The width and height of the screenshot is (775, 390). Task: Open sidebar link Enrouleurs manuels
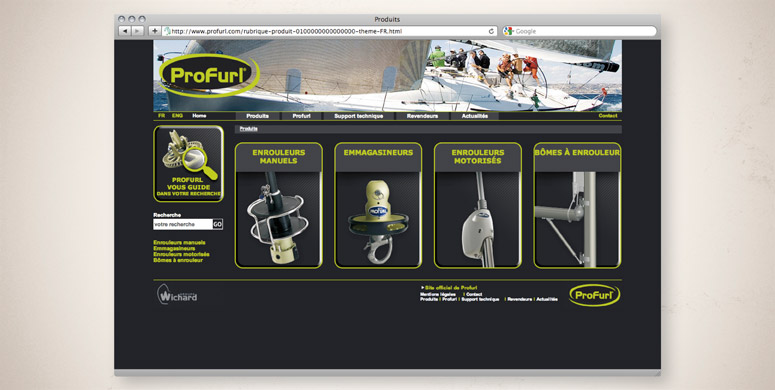(x=179, y=243)
